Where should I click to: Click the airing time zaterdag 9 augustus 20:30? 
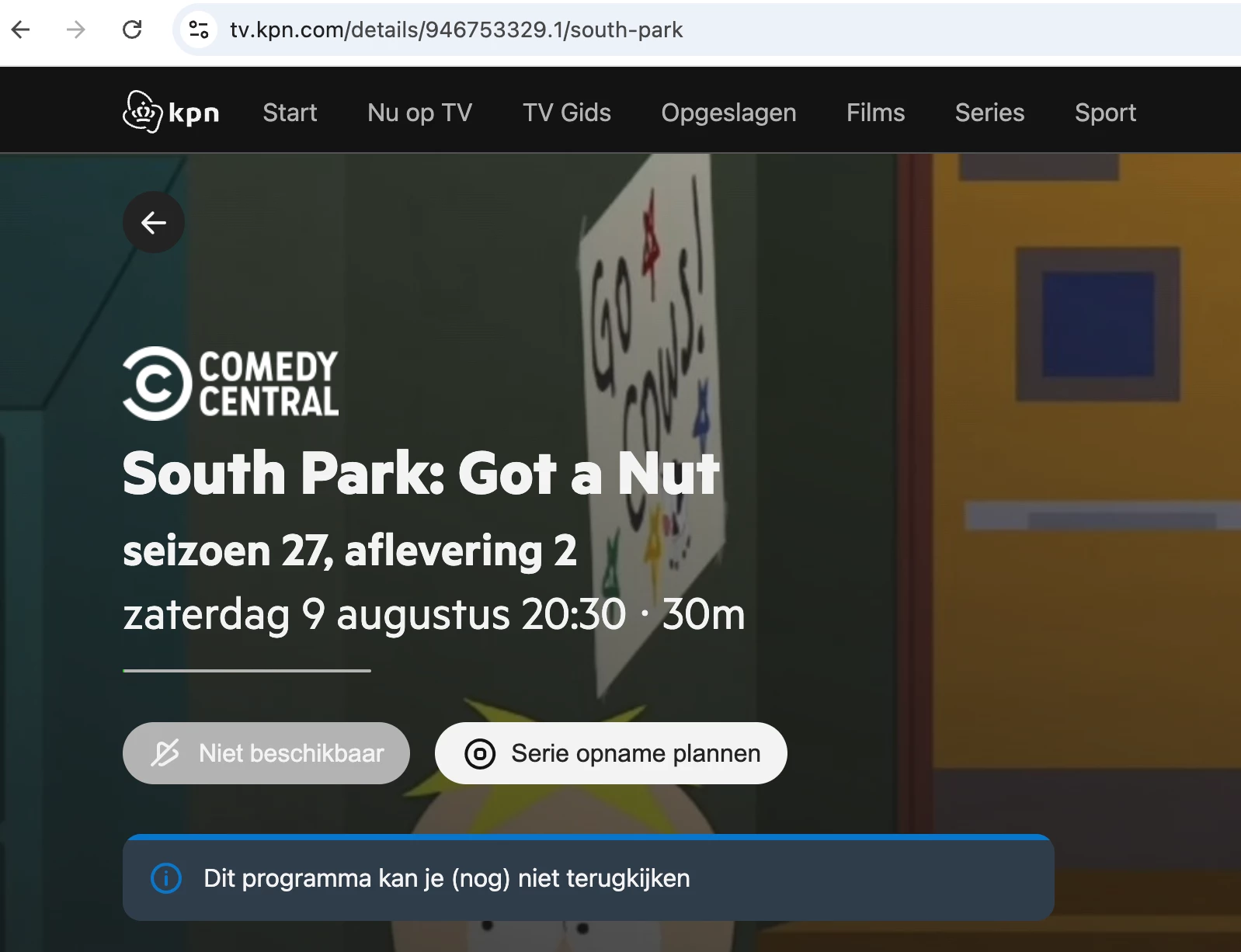point(374,614)
